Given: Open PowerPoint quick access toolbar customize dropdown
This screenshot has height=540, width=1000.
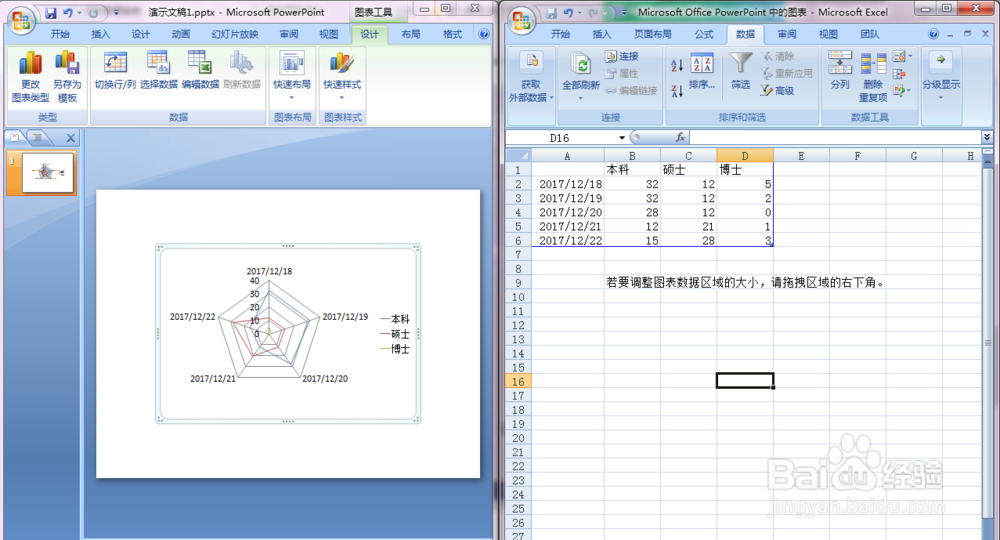Looking at the screenshot, I should point(116,13).
